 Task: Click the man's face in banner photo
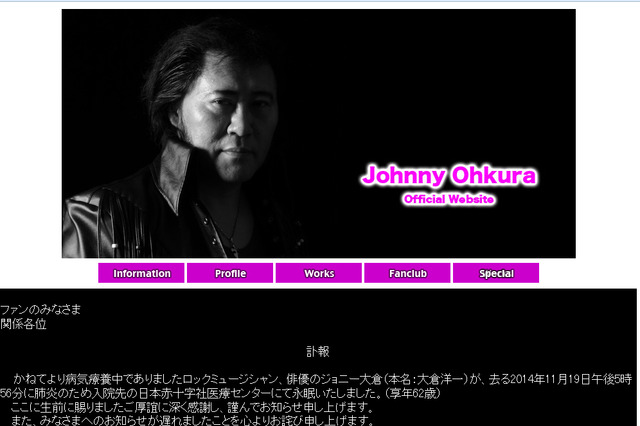pos(233,115)
